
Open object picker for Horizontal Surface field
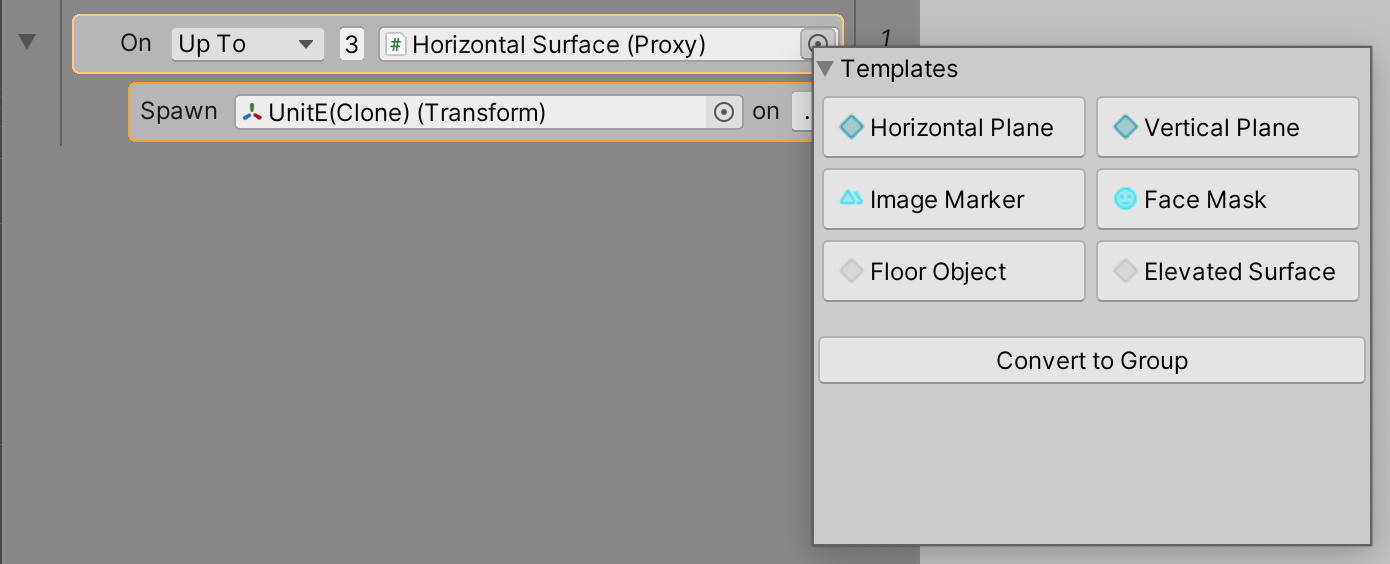(817, 44)
